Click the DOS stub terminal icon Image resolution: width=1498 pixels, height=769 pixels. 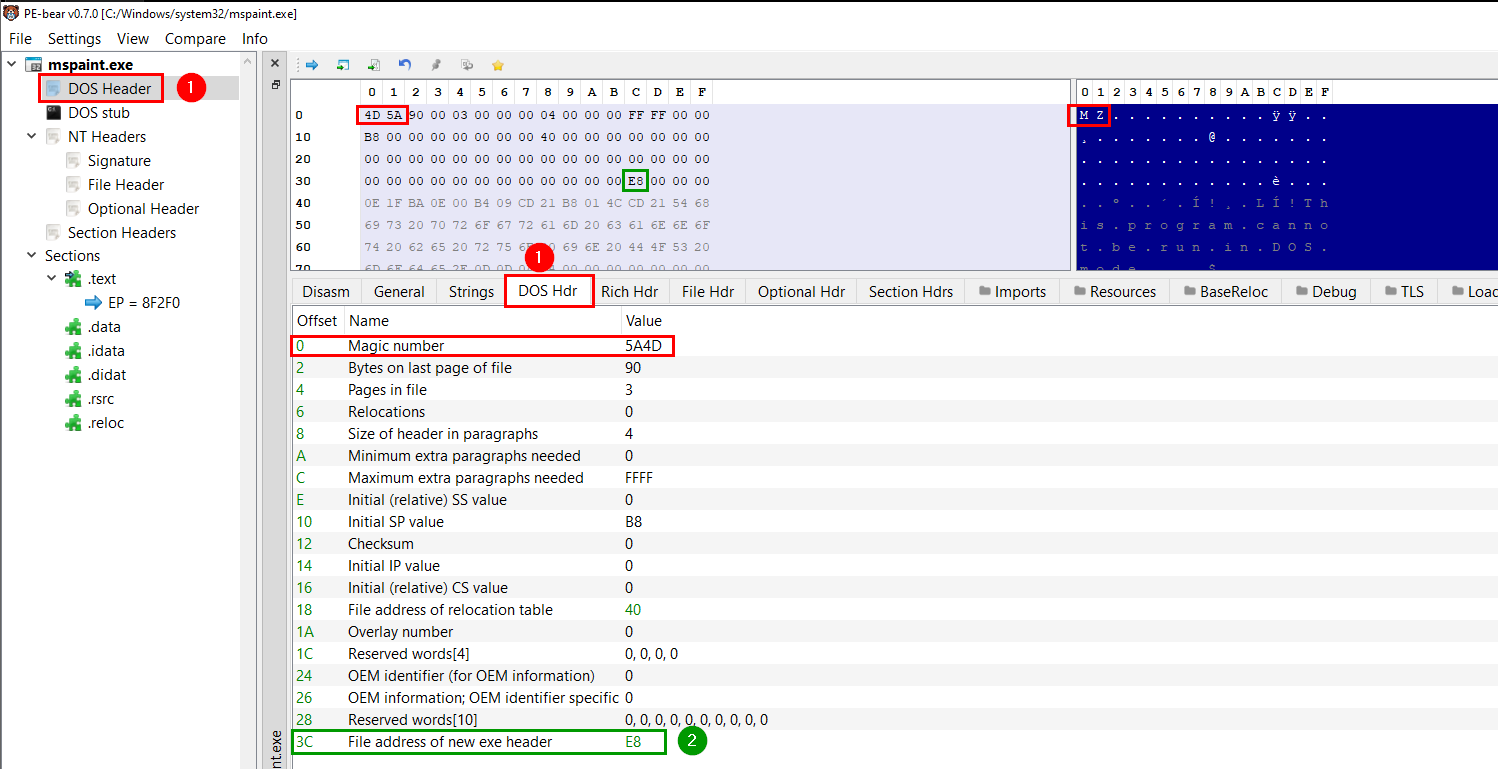54,113
